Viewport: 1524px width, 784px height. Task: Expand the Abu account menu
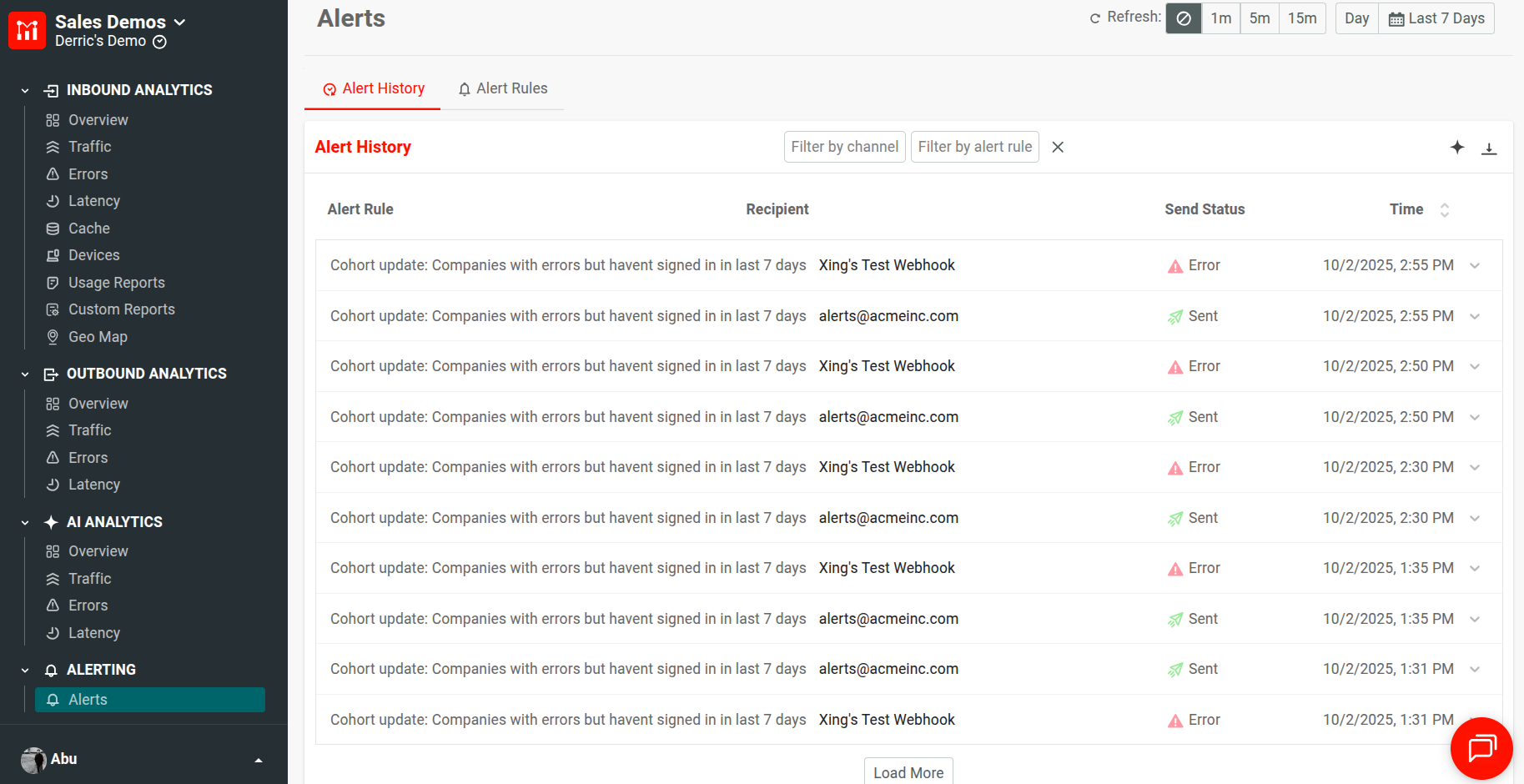[257, 759]
